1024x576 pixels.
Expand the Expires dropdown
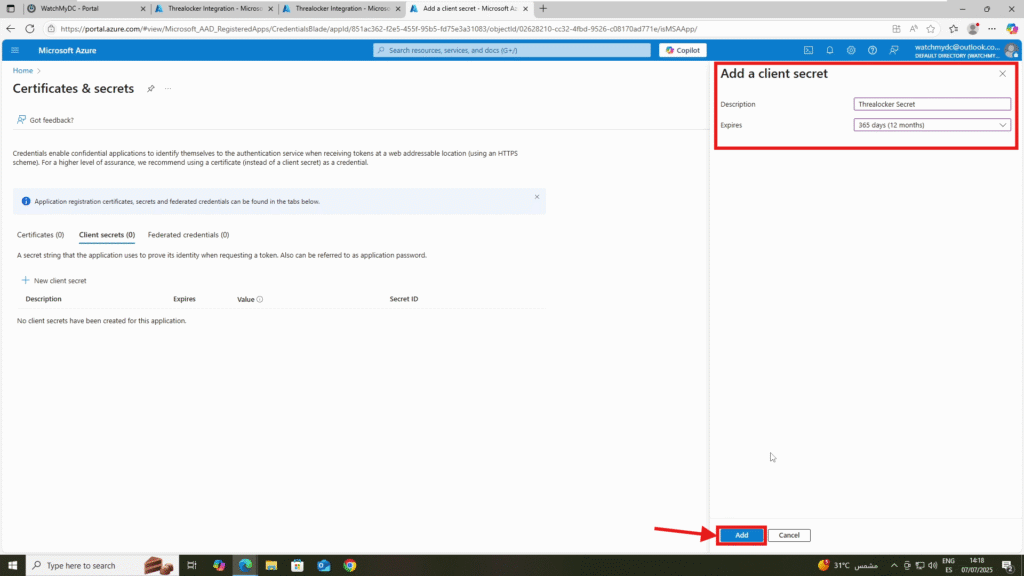click(932, 125)
